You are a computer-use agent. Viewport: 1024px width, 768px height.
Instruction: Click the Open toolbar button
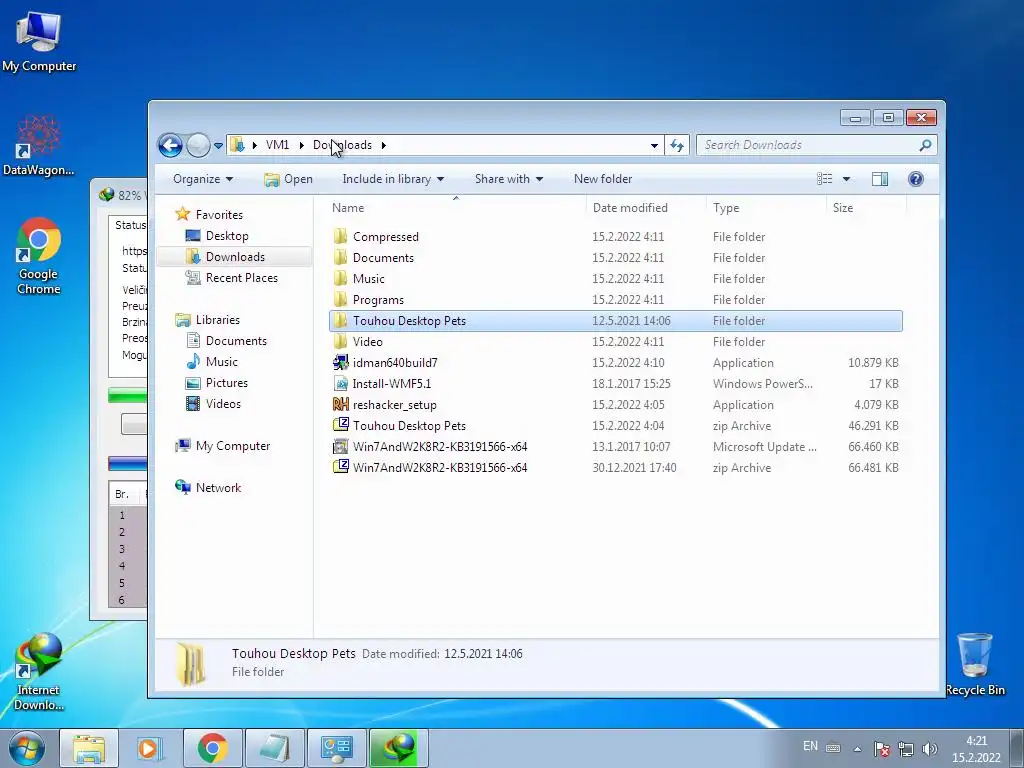[x=289, y=179]
